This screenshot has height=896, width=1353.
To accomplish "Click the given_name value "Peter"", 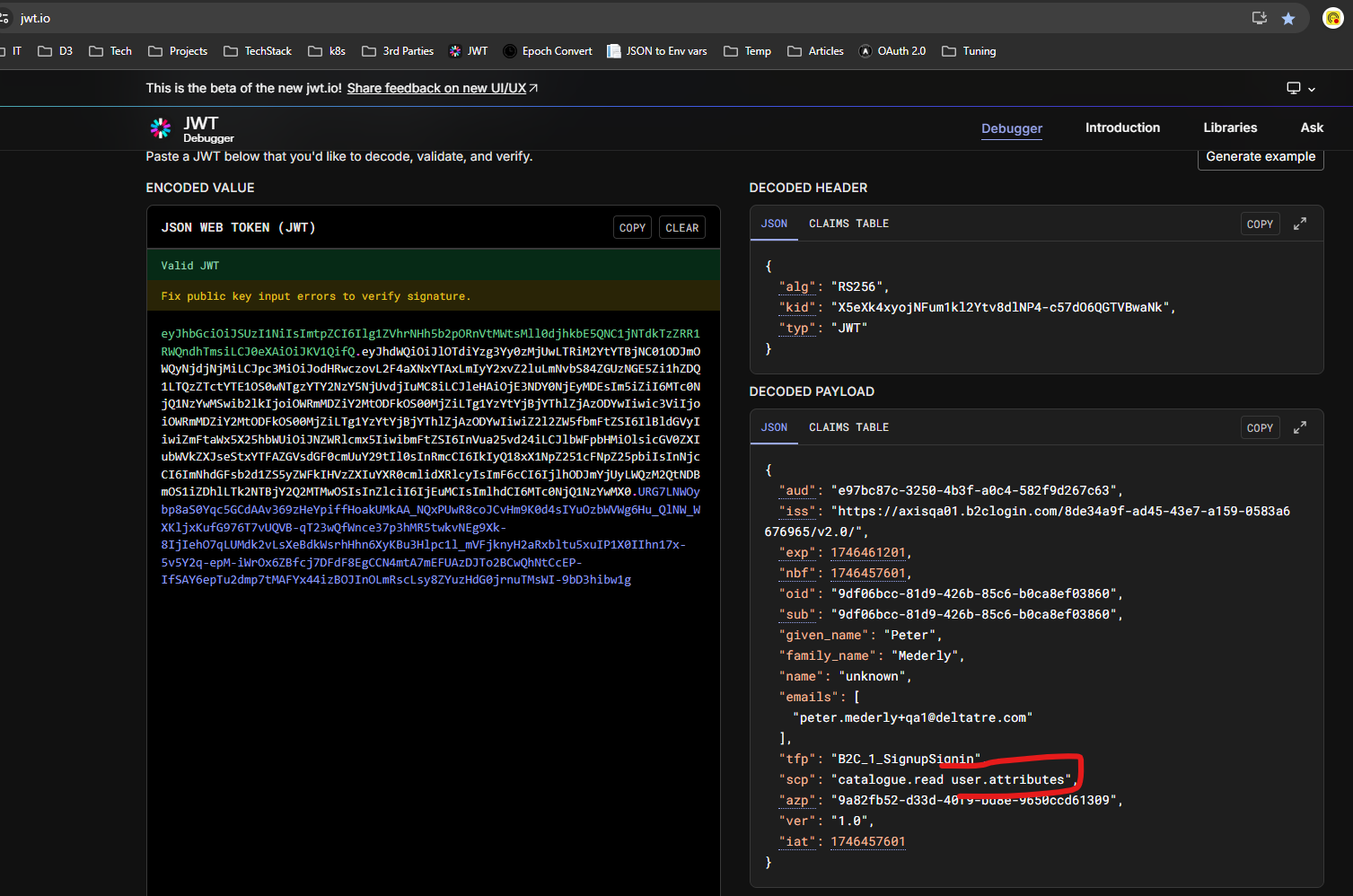I will tap(909, 635).
